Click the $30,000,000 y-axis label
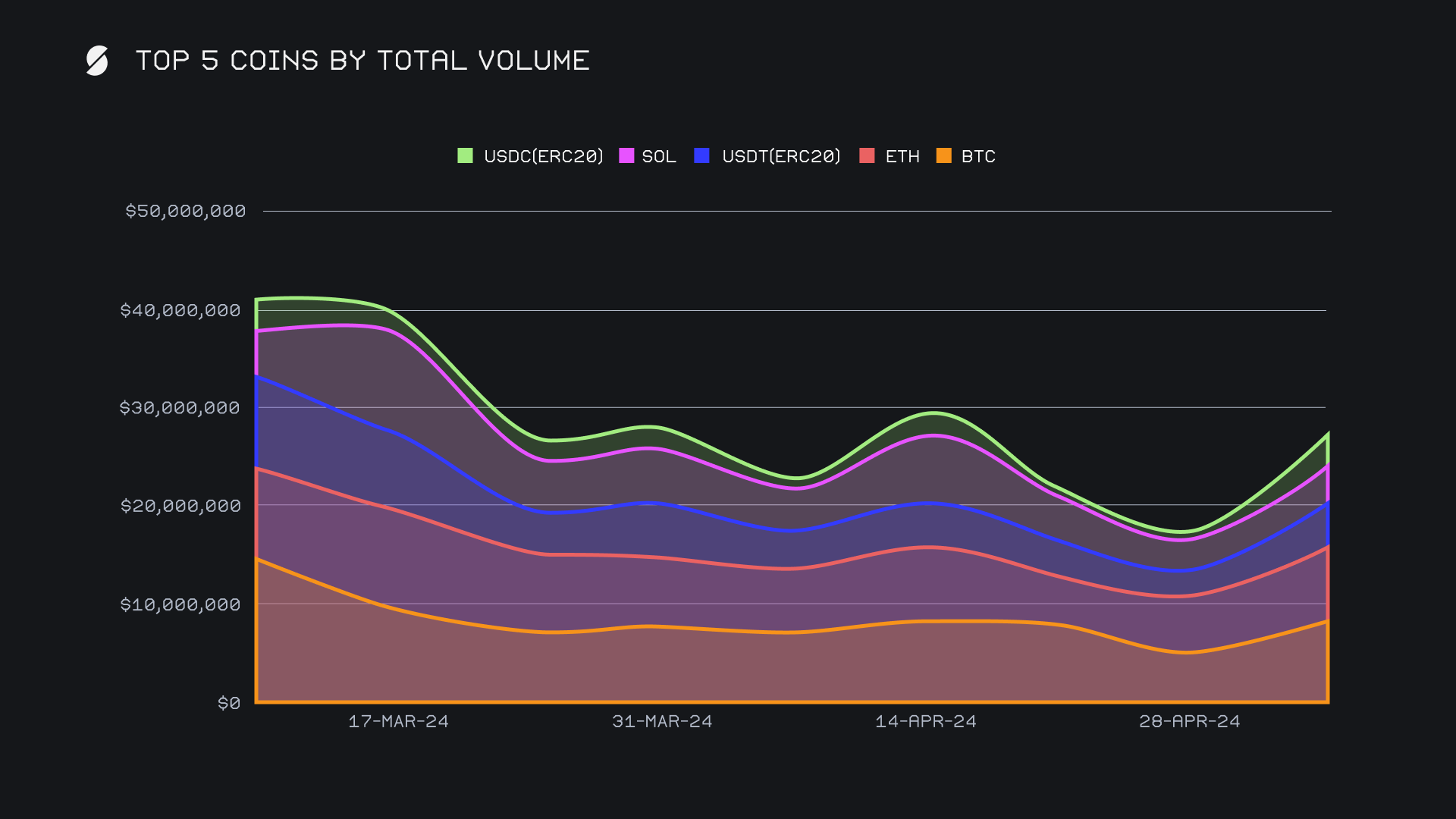 point(180,408)
